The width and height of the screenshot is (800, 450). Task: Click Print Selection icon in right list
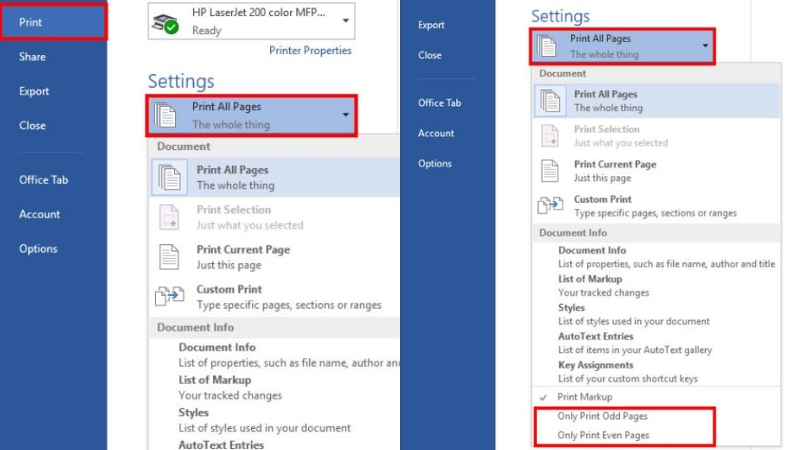pos(551,136)
